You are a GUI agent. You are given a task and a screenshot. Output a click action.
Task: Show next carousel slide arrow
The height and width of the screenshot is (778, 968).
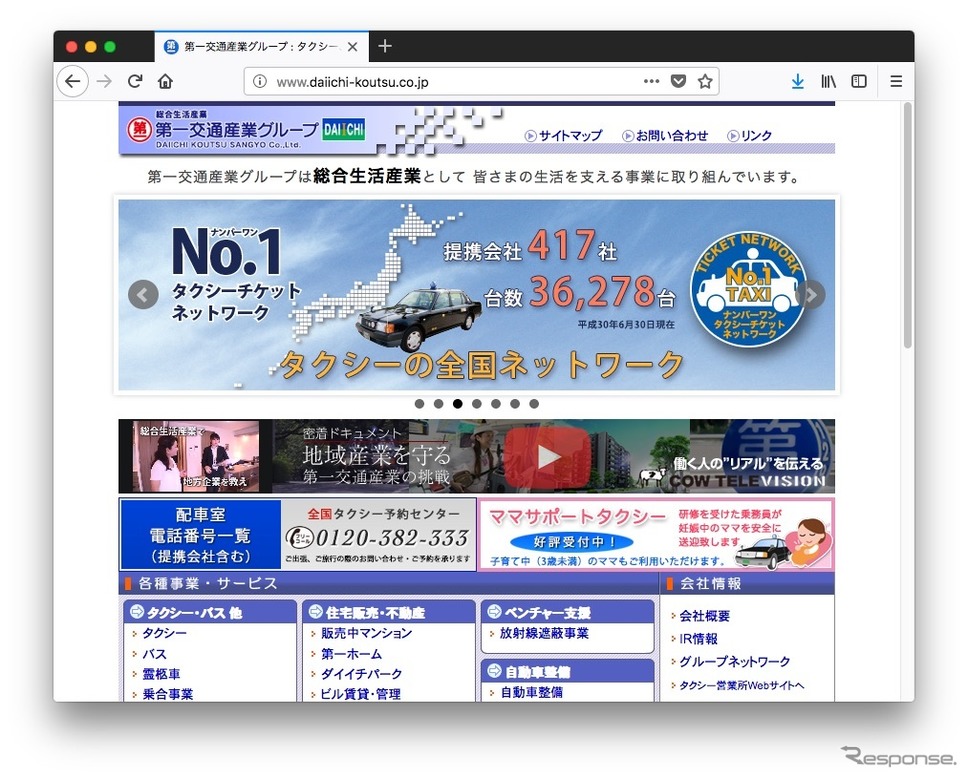click(811, 295)
